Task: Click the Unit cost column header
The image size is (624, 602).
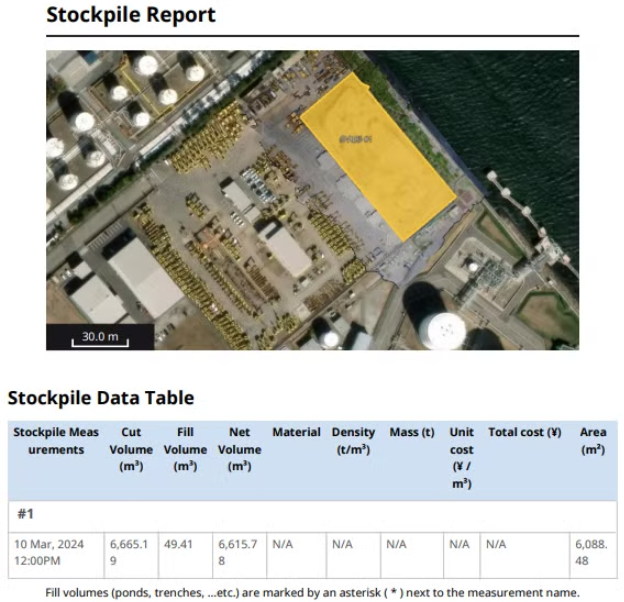Action: (x=461, y=457)
